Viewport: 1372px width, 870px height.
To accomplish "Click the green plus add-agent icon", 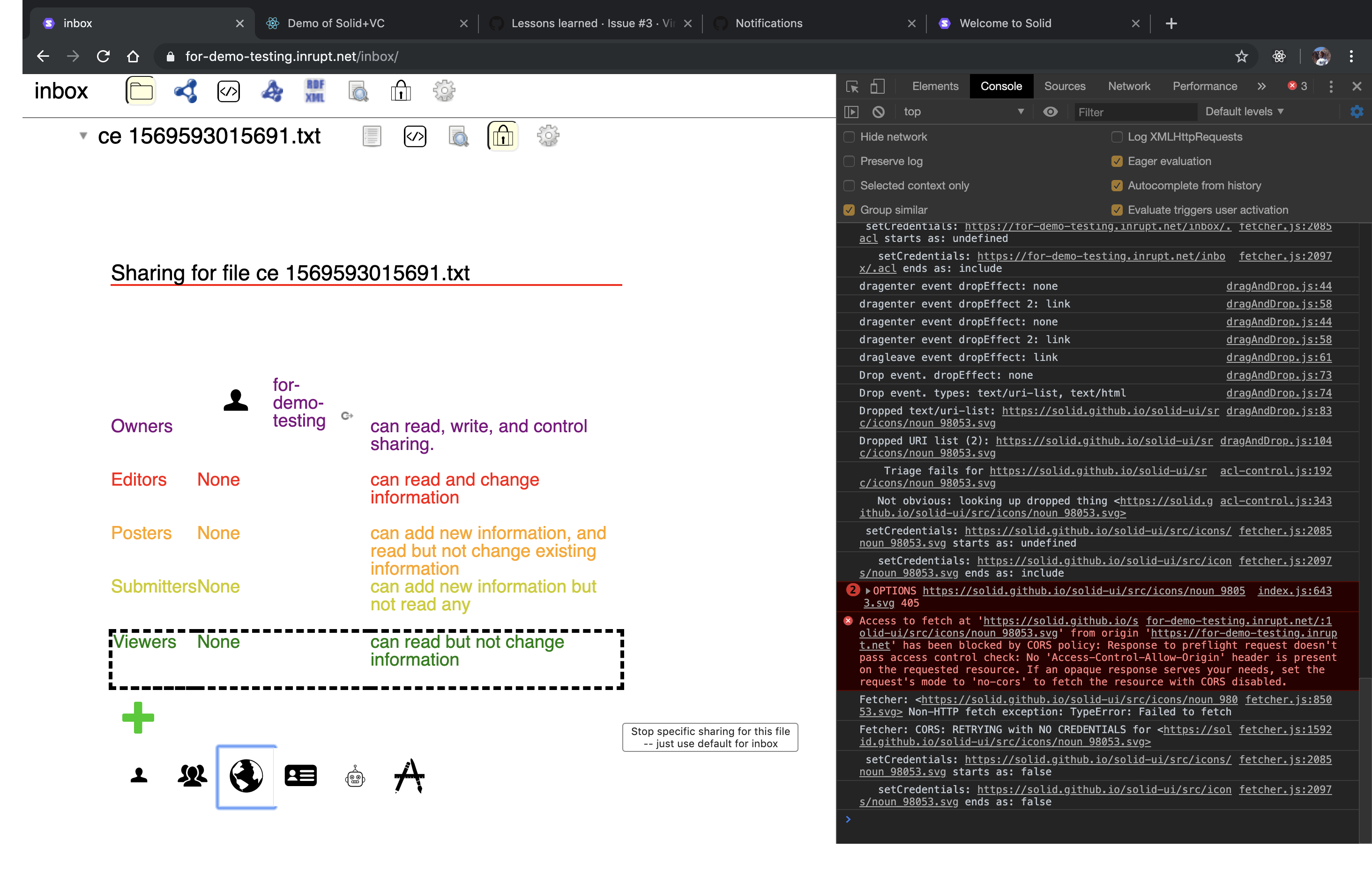I will pos(138,717).
